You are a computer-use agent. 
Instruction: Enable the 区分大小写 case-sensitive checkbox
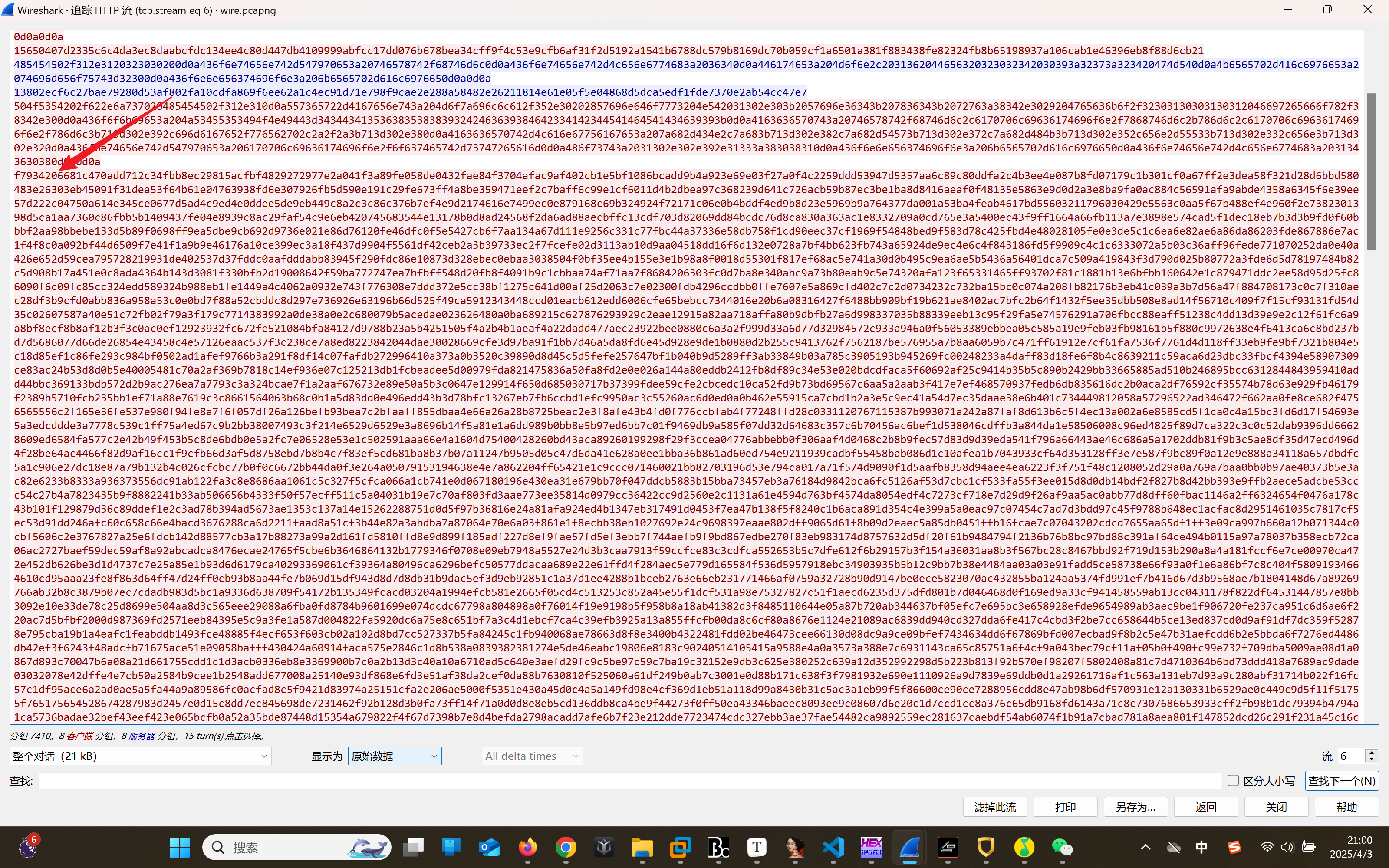[1233, 780]
